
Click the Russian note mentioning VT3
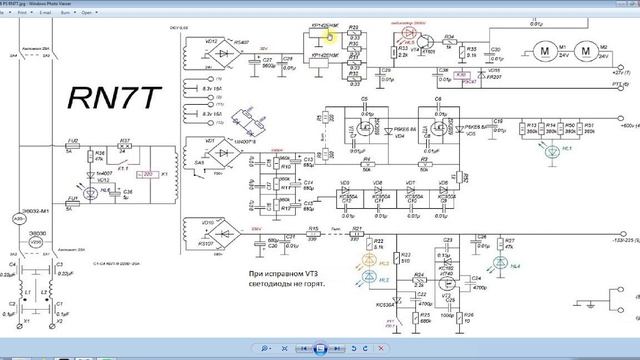(287, 278)
